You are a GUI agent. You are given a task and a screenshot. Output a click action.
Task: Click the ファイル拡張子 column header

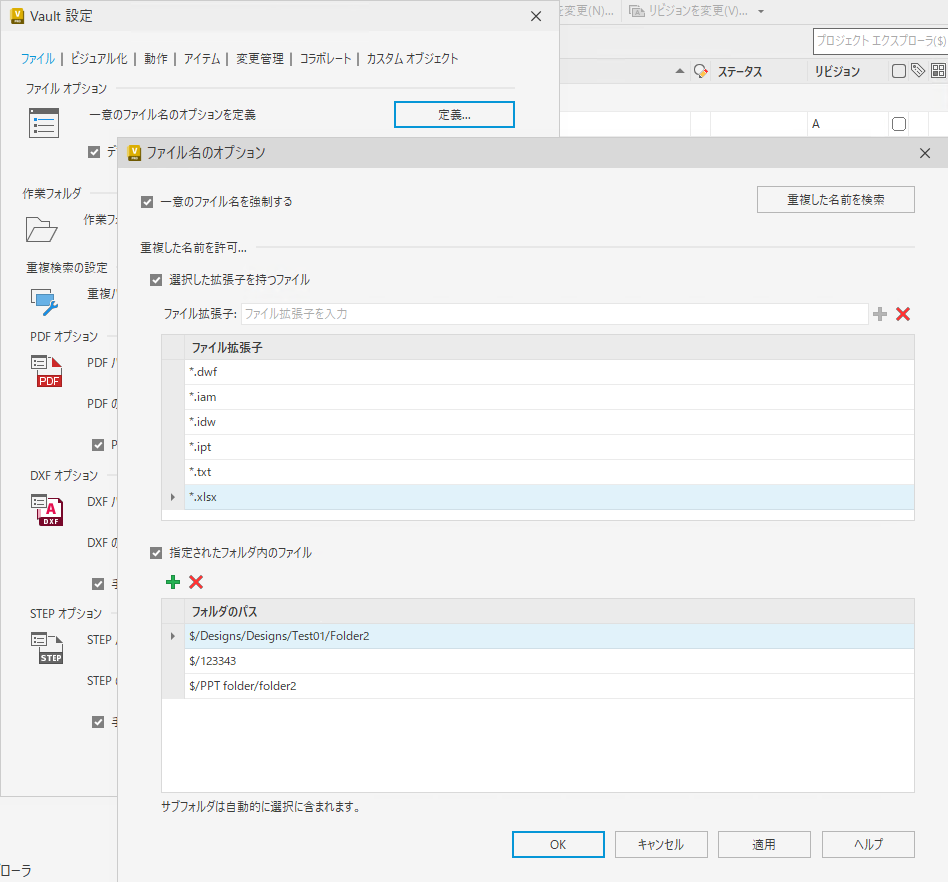[549, 348]
